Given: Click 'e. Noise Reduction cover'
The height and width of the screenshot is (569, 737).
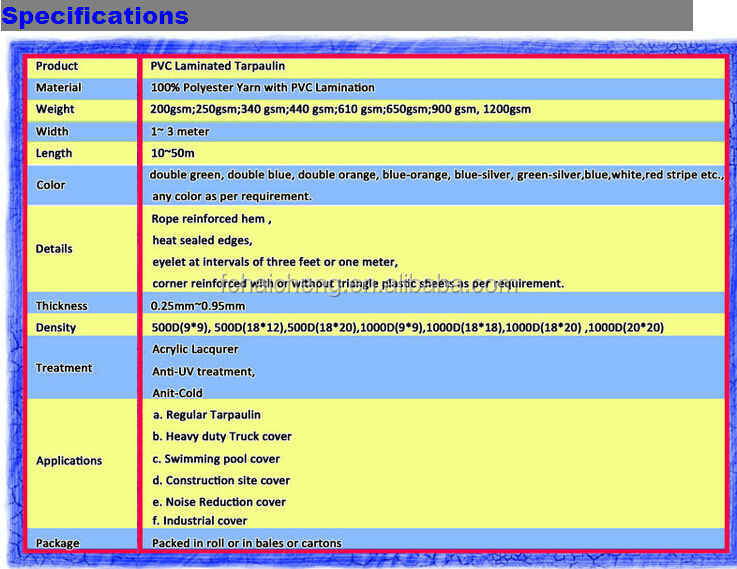Looking at the screenshot, I should click(x=219, y=502).
